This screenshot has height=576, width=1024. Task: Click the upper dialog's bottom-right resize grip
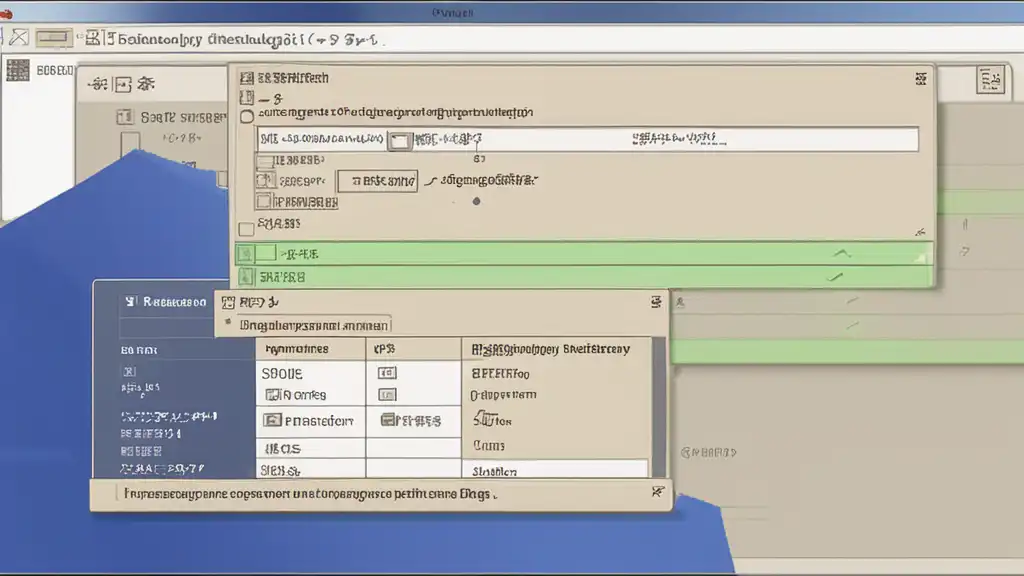tap(920, 232)
